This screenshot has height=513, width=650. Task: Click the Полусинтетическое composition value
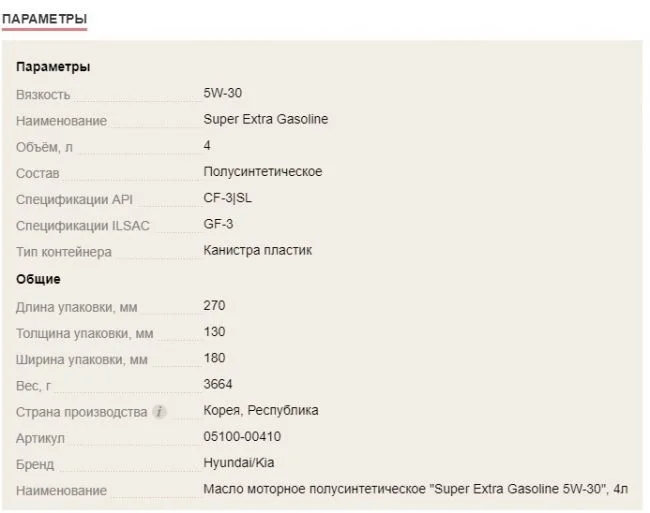[262, 171]
